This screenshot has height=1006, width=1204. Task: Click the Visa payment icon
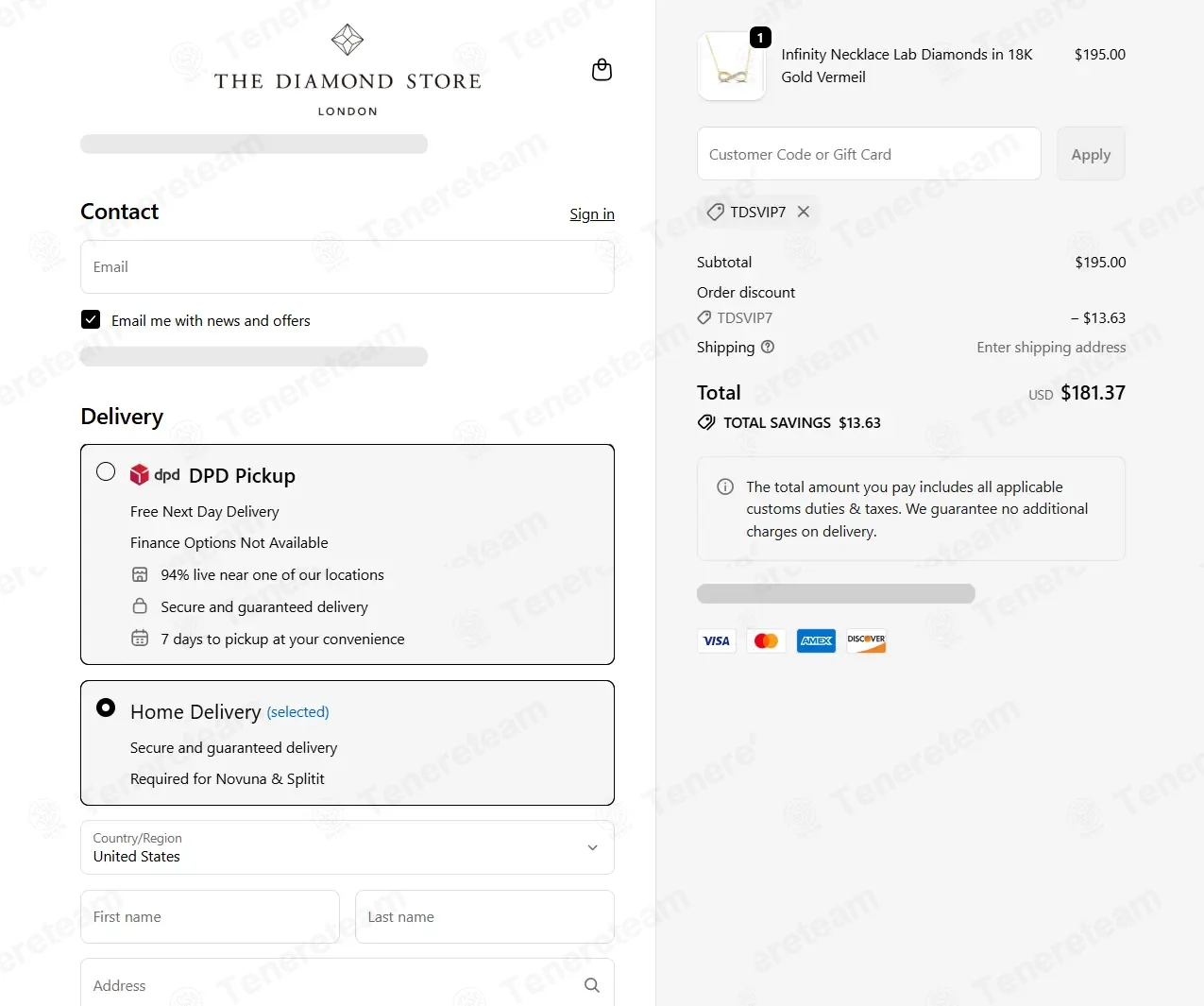pos(717,641)
